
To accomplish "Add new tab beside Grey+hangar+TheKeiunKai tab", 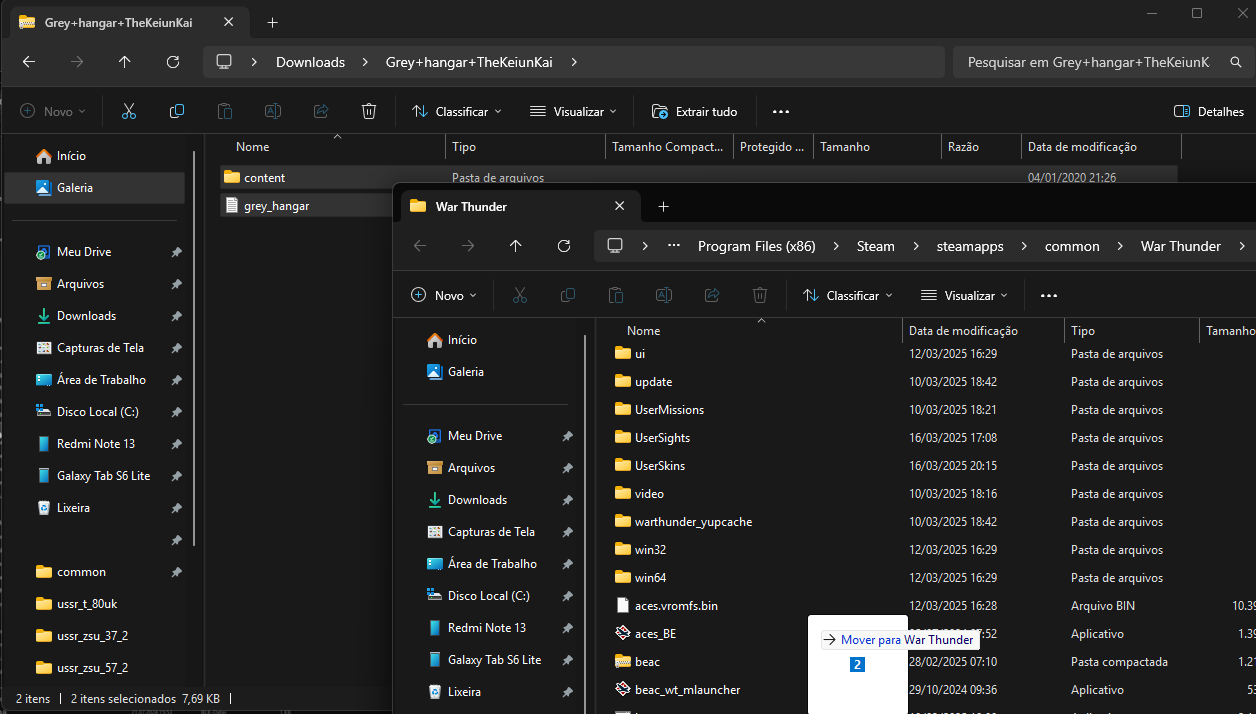I will pos(273,22).
